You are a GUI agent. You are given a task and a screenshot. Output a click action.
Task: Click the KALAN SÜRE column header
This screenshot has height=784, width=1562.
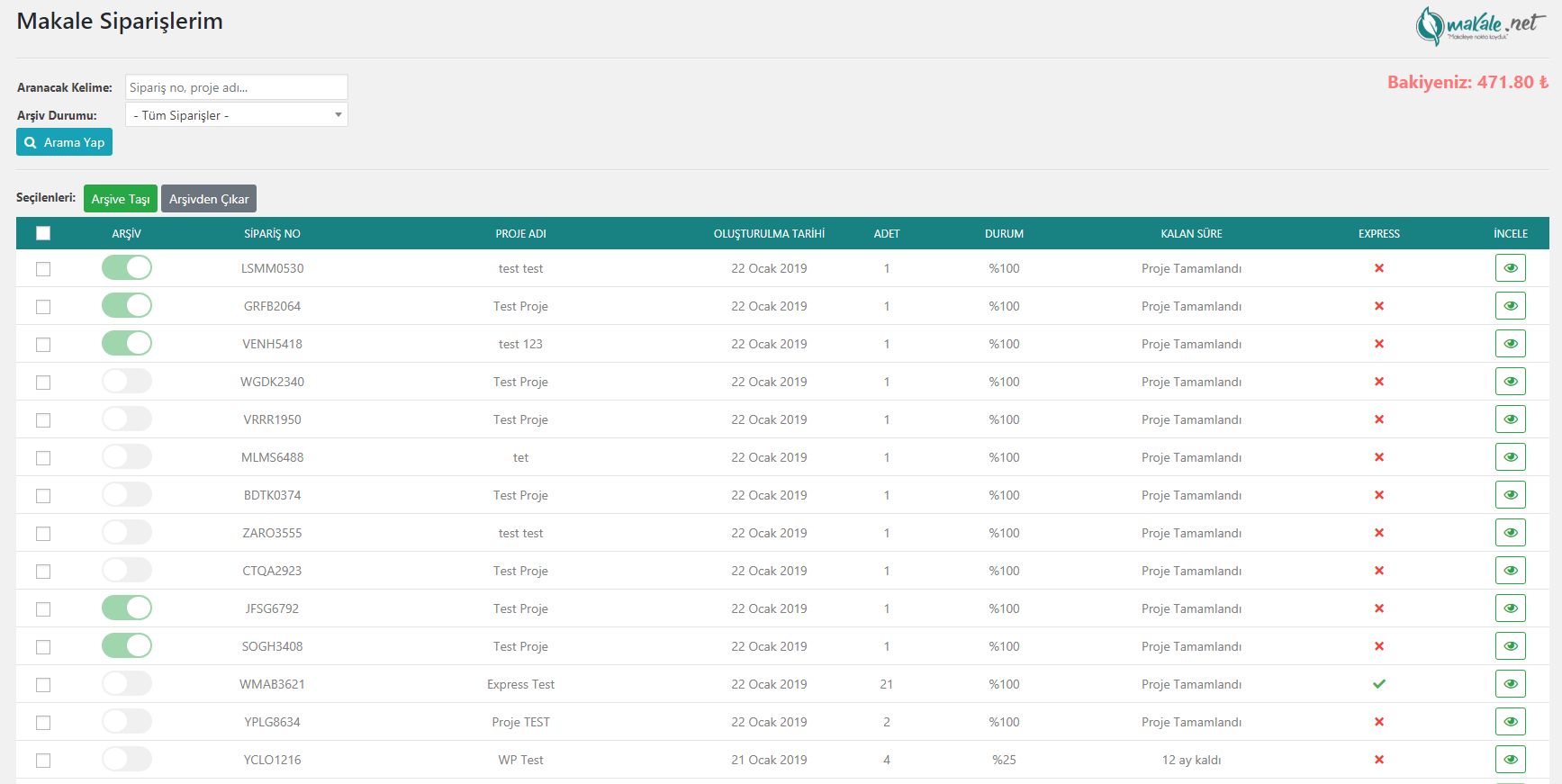(x=1191, y=233)
